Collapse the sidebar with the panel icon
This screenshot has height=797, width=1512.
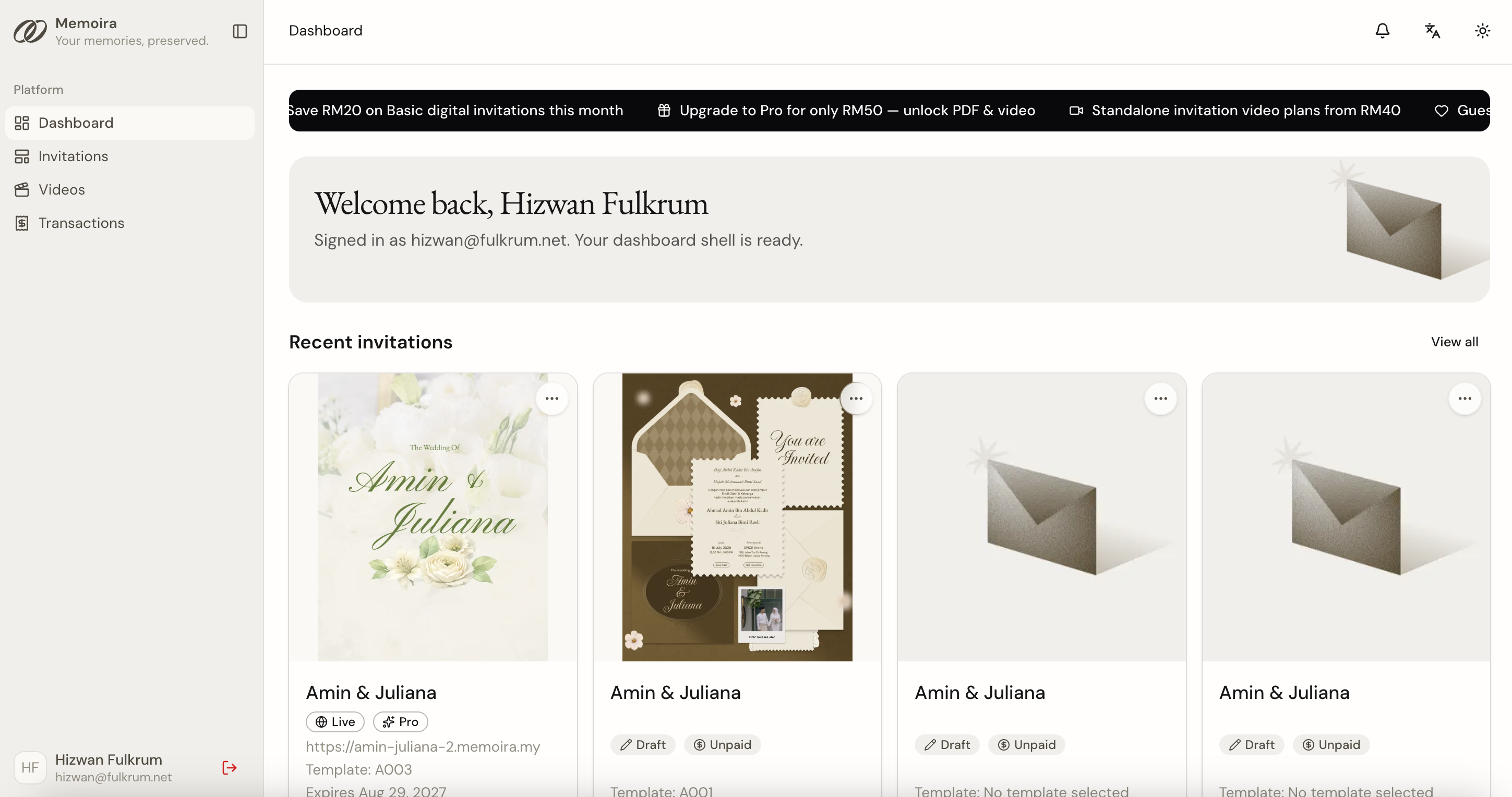[x=239, y=31]
